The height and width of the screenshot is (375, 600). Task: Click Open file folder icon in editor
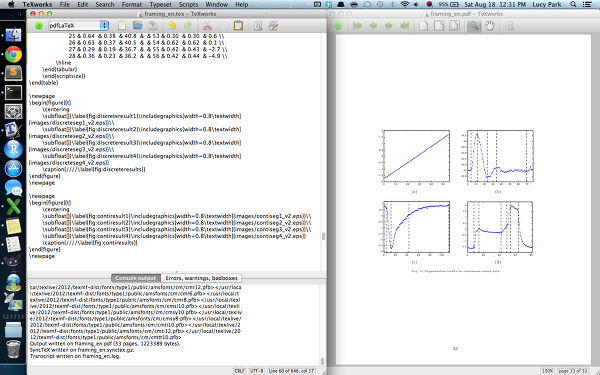point(138,26)
